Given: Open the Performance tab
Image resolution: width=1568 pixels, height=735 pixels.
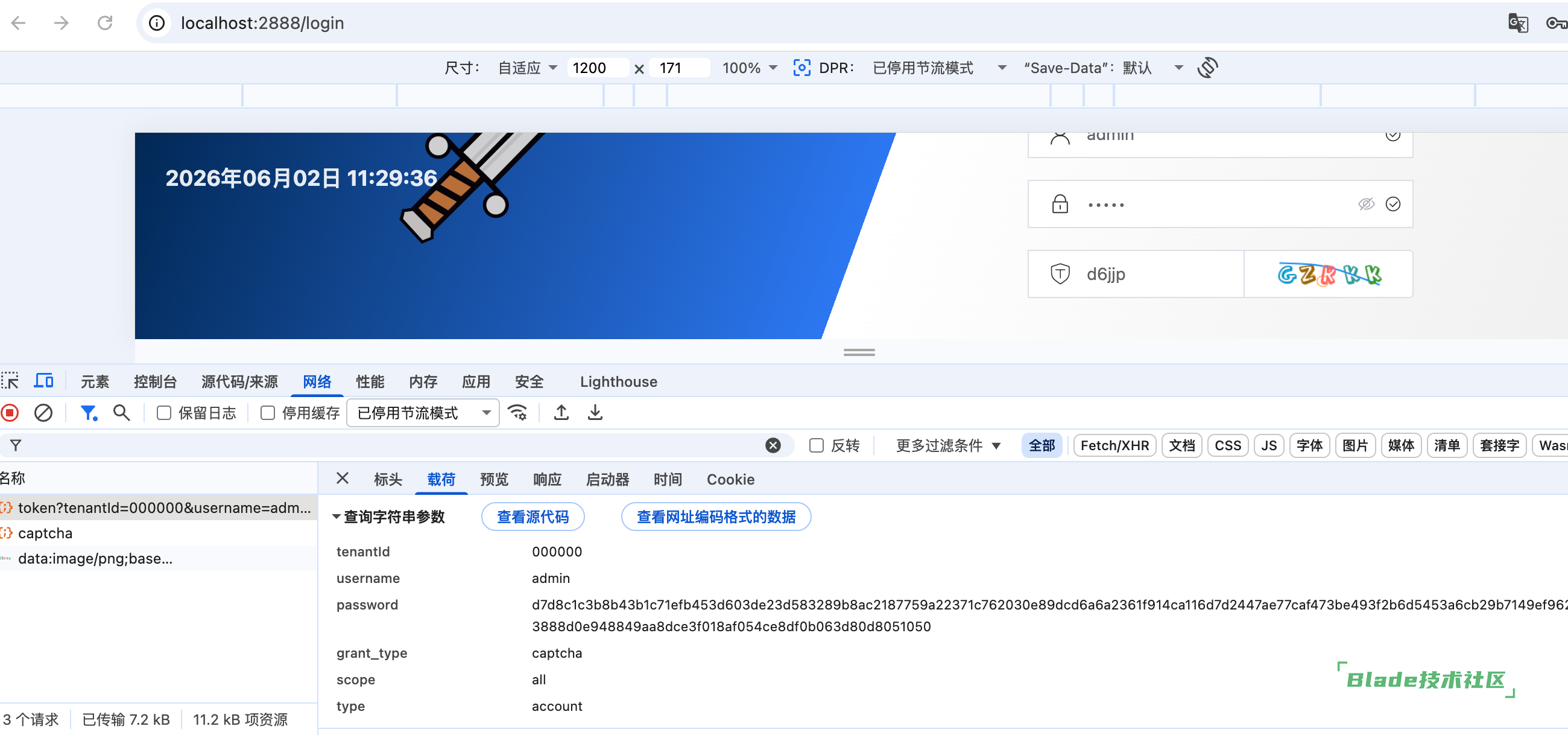Looking at the screenshot, I should pos(370,381).
